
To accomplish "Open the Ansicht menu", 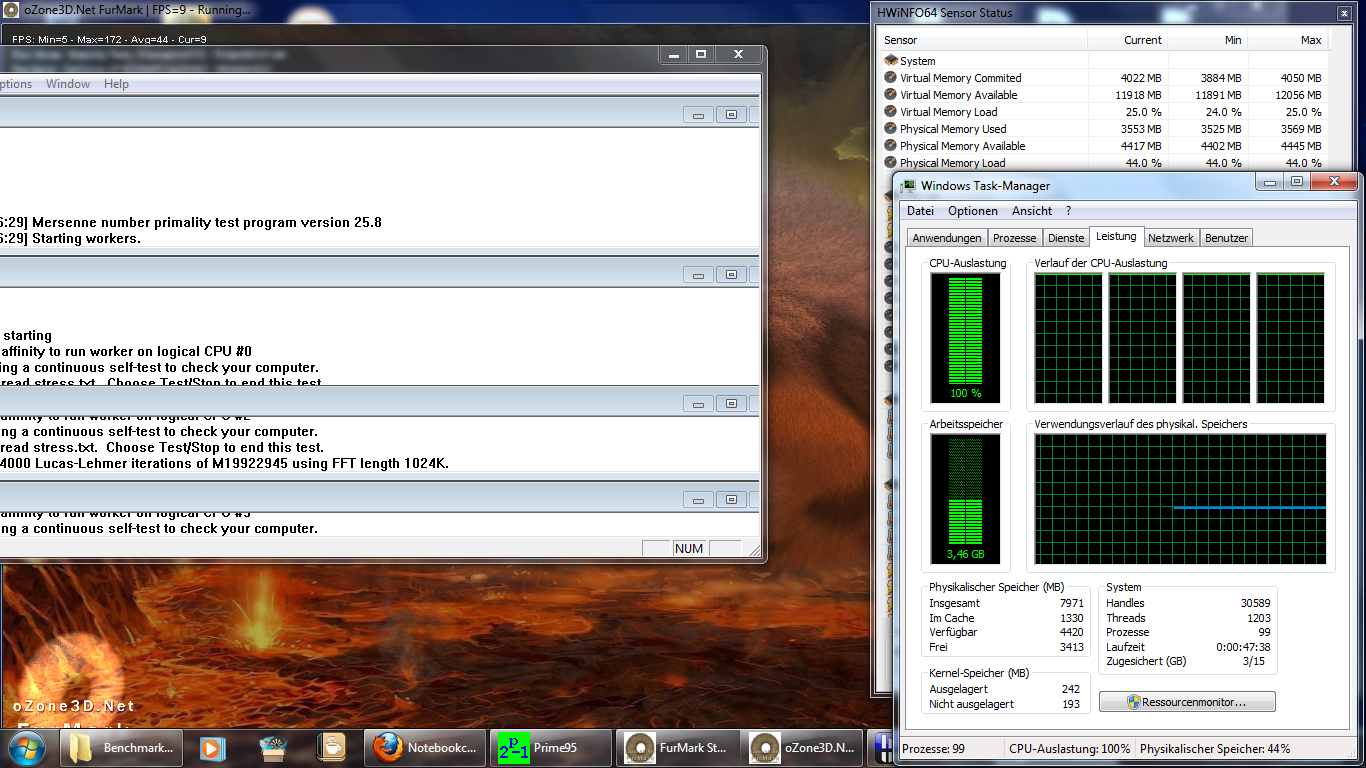I will point(1031,211).
